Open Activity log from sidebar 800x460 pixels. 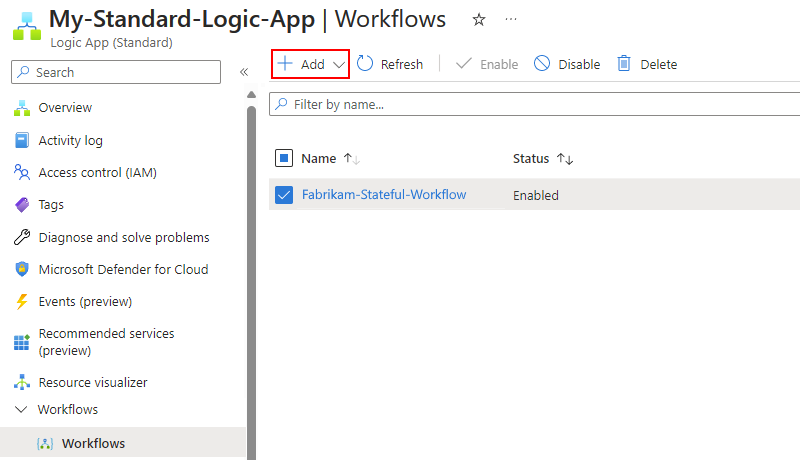tap(70, 141)
